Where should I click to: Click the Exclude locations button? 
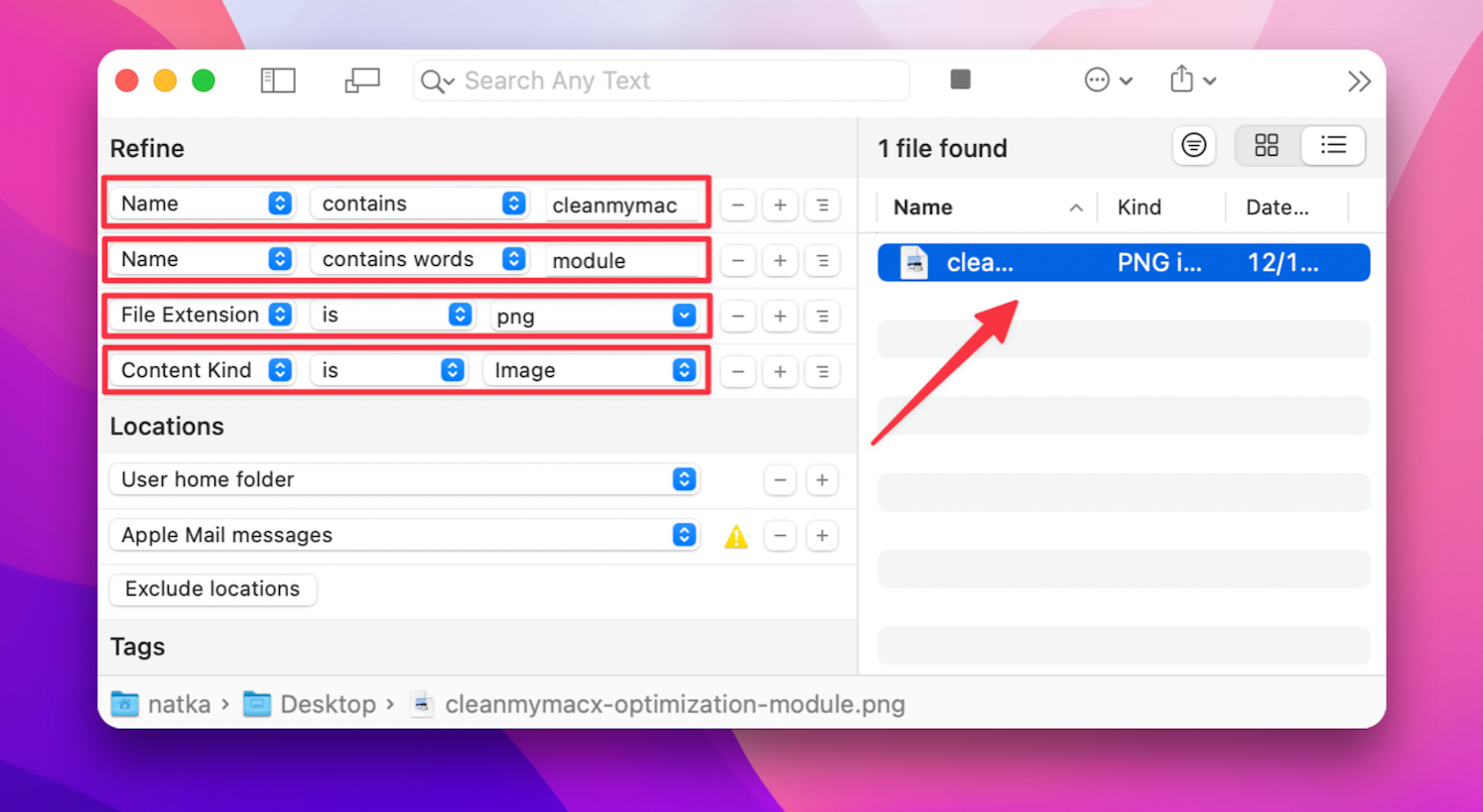[x=212, y=589]
